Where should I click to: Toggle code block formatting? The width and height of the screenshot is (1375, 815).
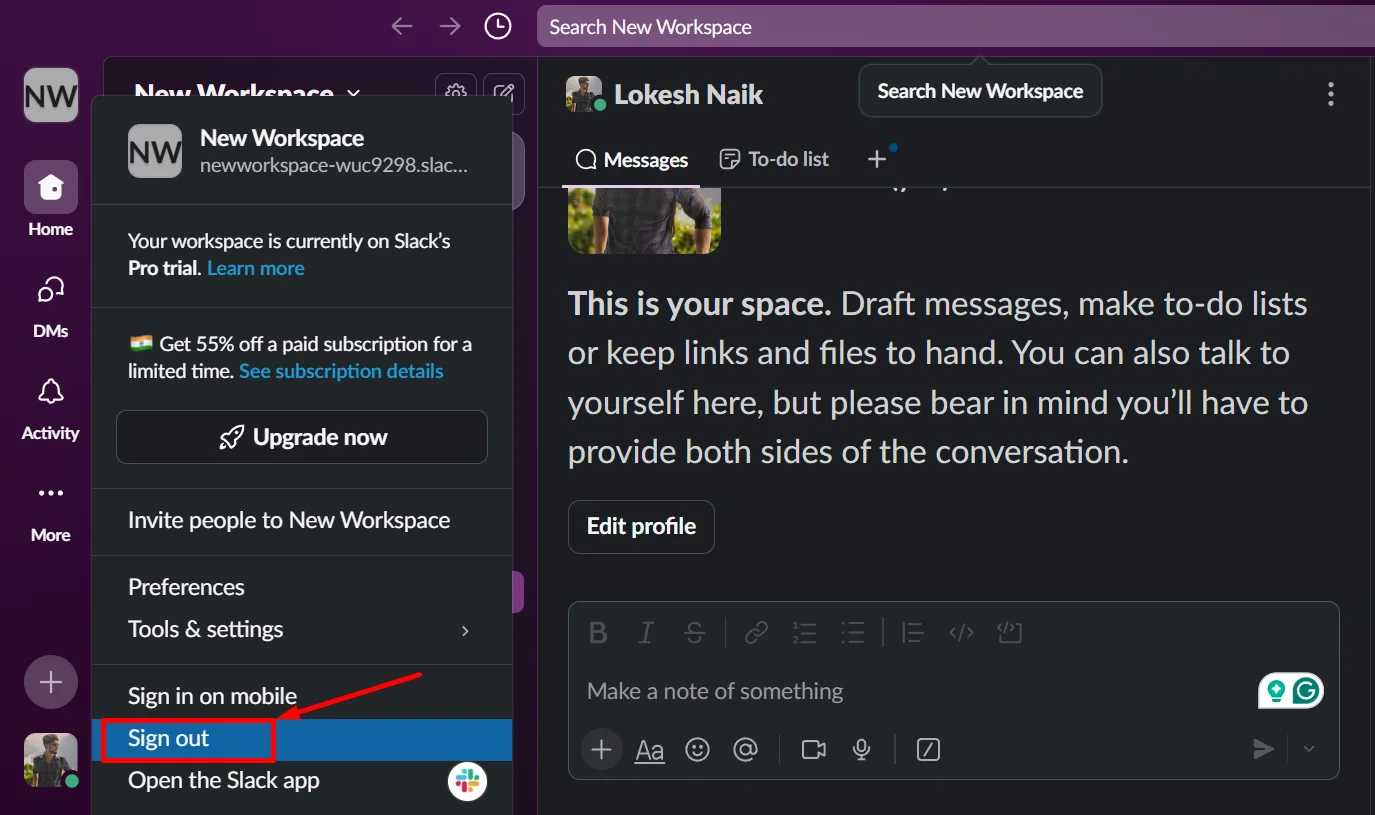coord(1009,633)
